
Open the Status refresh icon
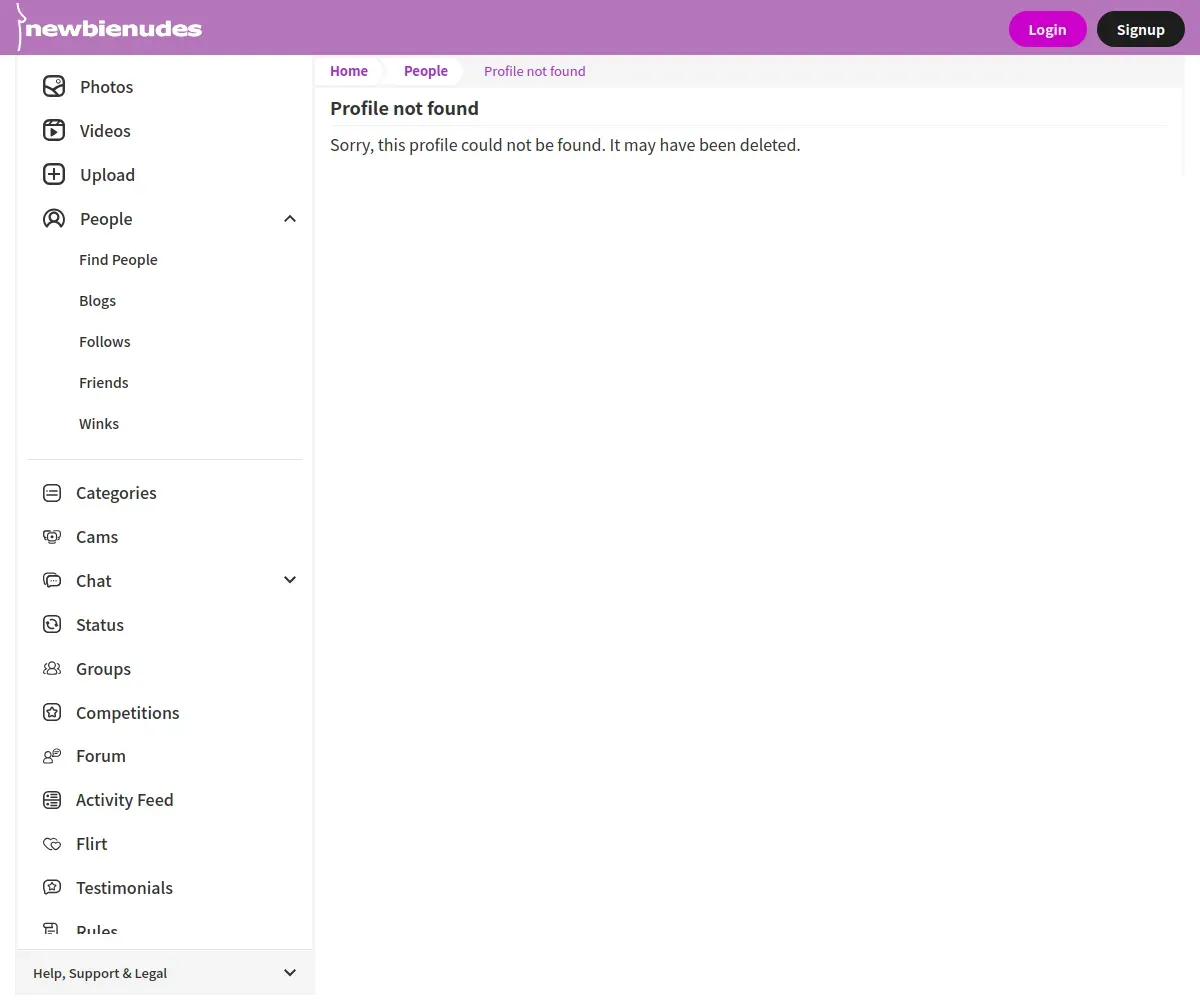click(x=52, y=625)
